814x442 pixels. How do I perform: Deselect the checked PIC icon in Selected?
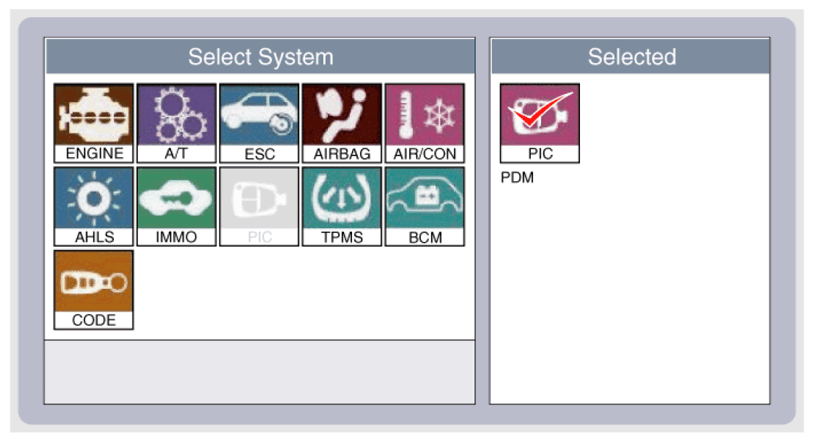click(x=540, y=122)
